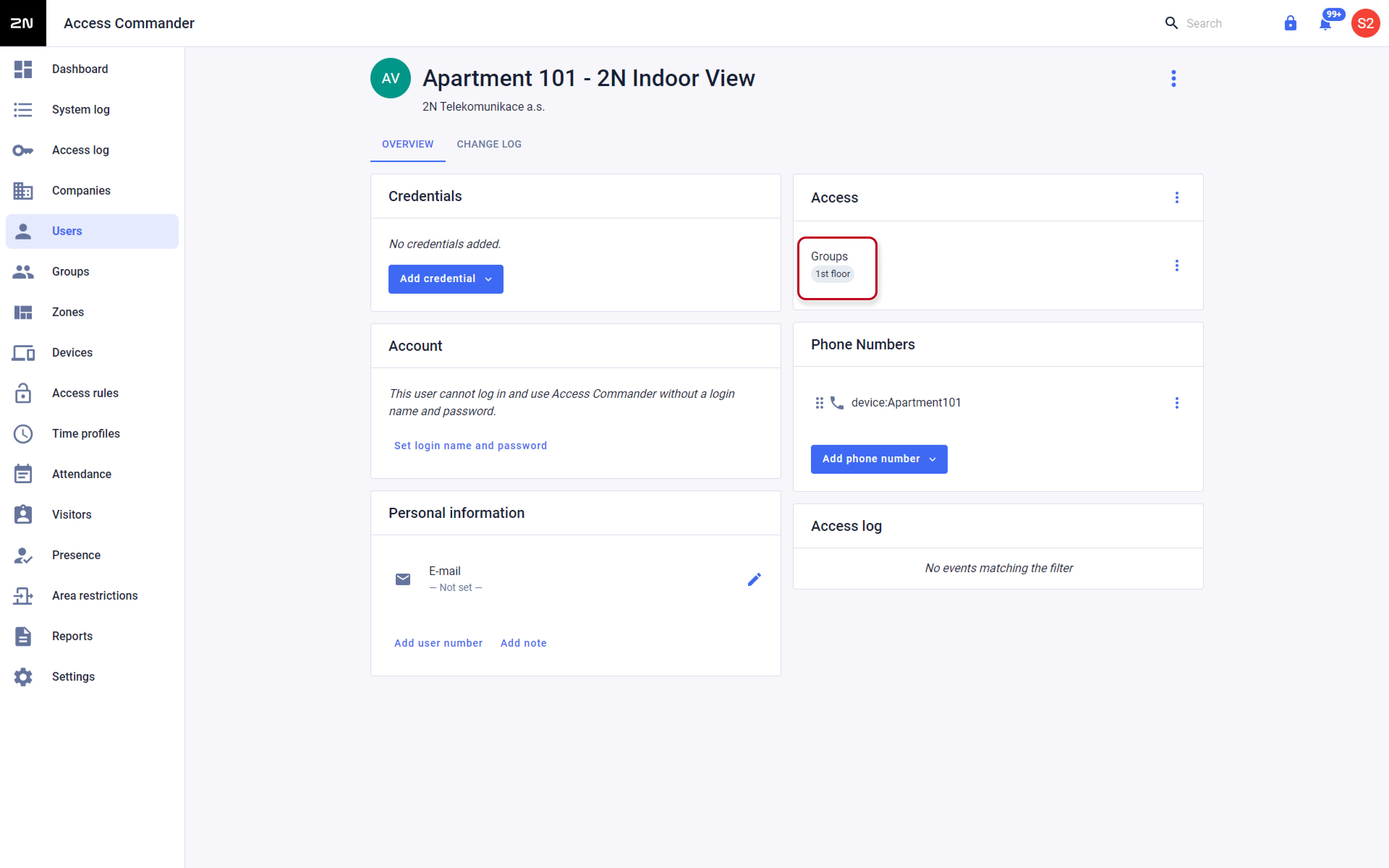The image size is (1389, 868).
Task: Click the blue lock icon in header
Action: 1290,23
